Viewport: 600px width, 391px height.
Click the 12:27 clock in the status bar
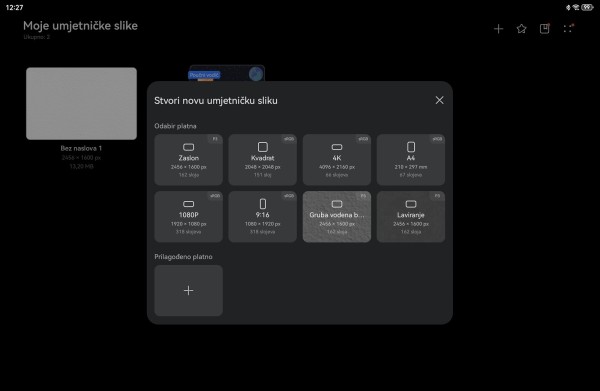tap(15, 7)
